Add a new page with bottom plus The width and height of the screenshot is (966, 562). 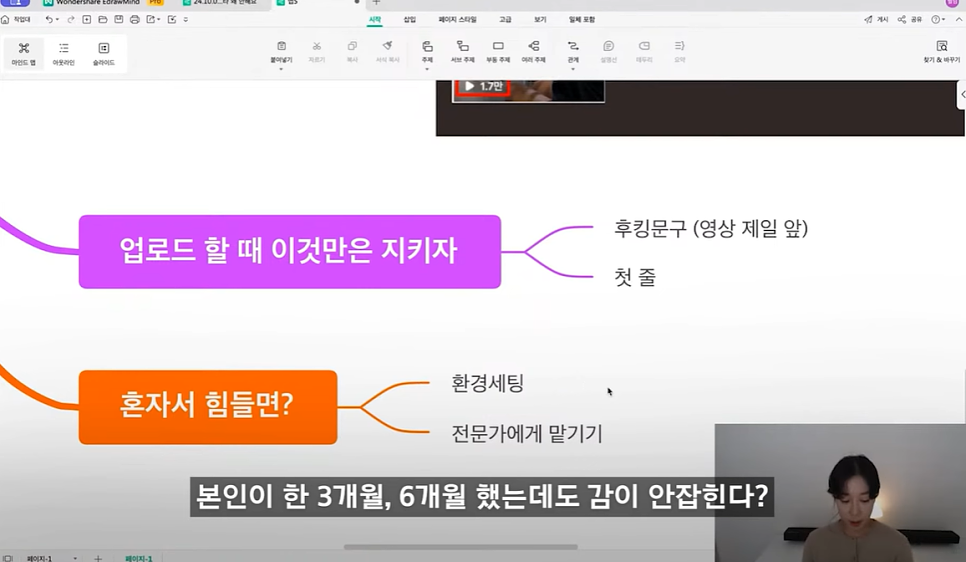click(98, 558)
